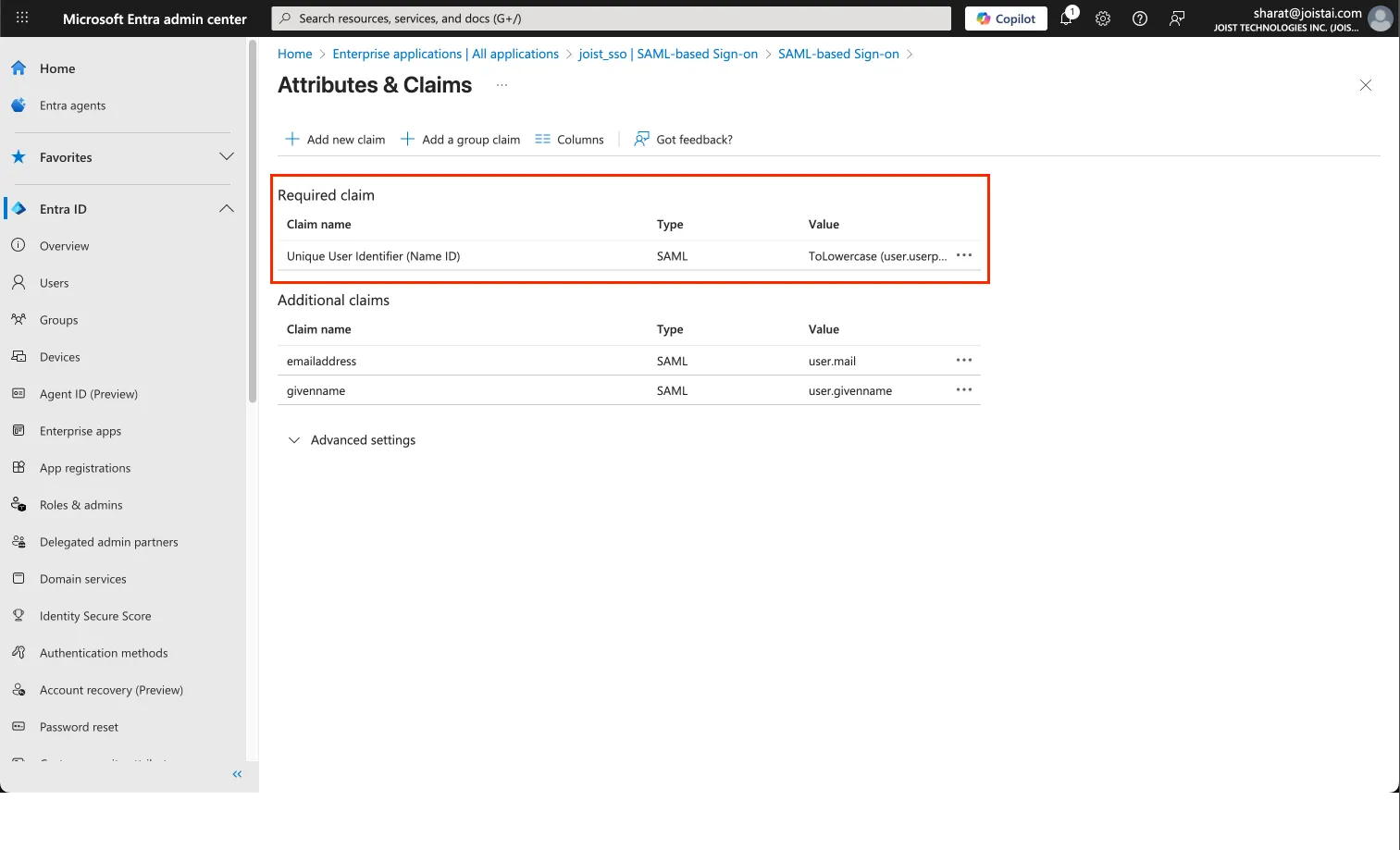
Task: Open the Copilot assistant
Action: pyautogui.click(x=1006, y=18)
